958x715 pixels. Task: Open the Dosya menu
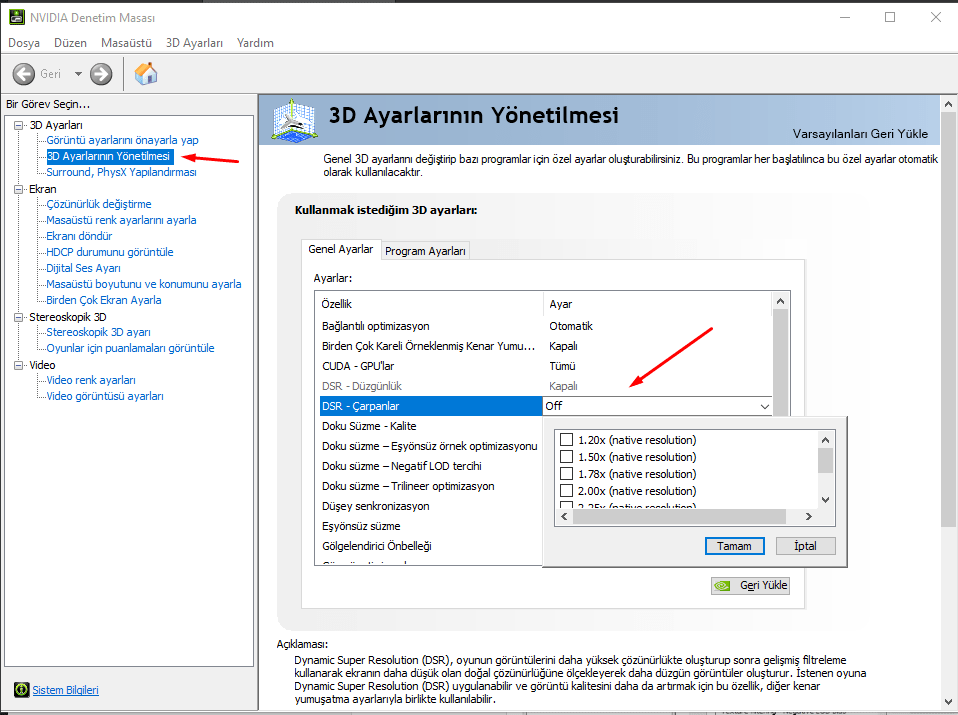click(x=24, y=43)
